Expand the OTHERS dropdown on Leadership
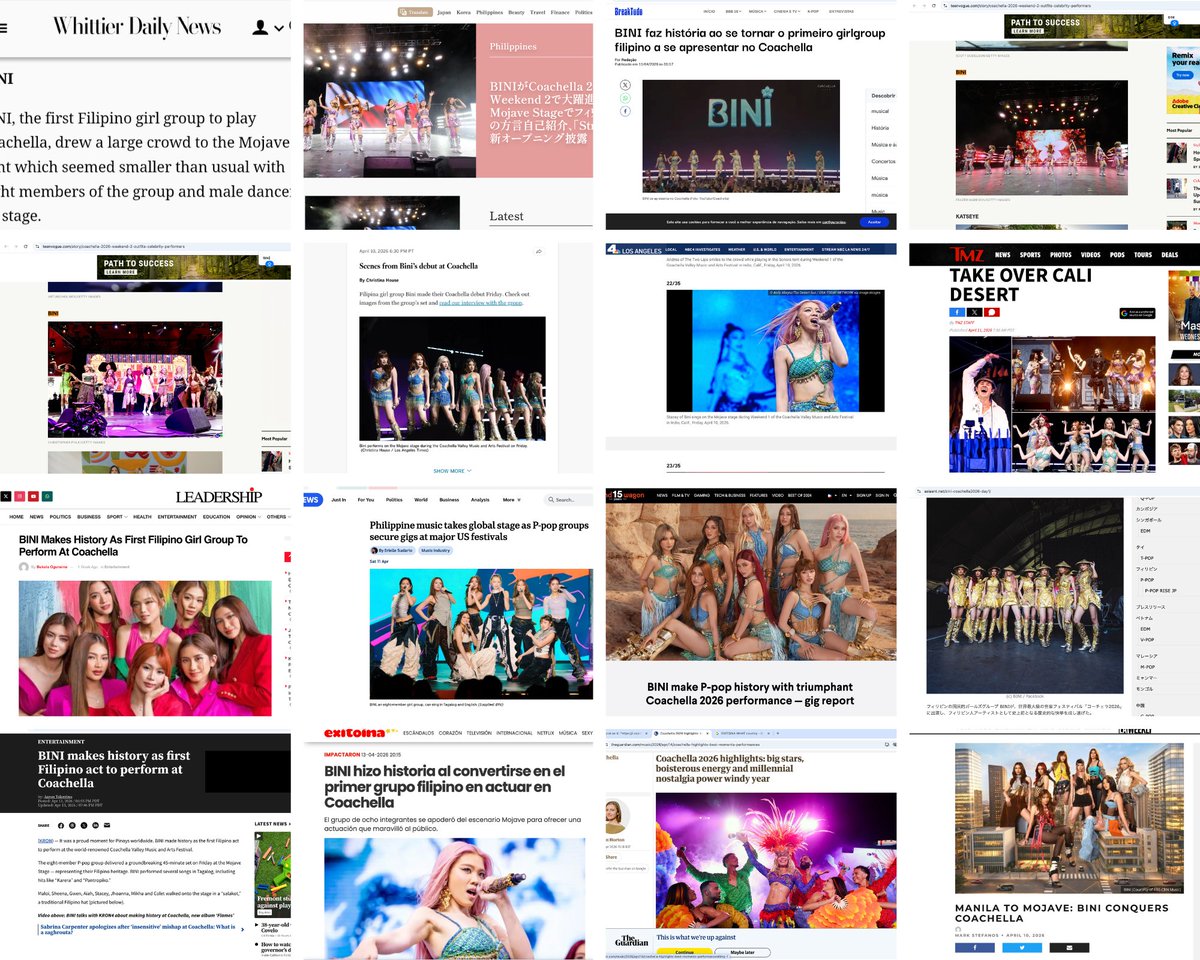 (279, 517)
